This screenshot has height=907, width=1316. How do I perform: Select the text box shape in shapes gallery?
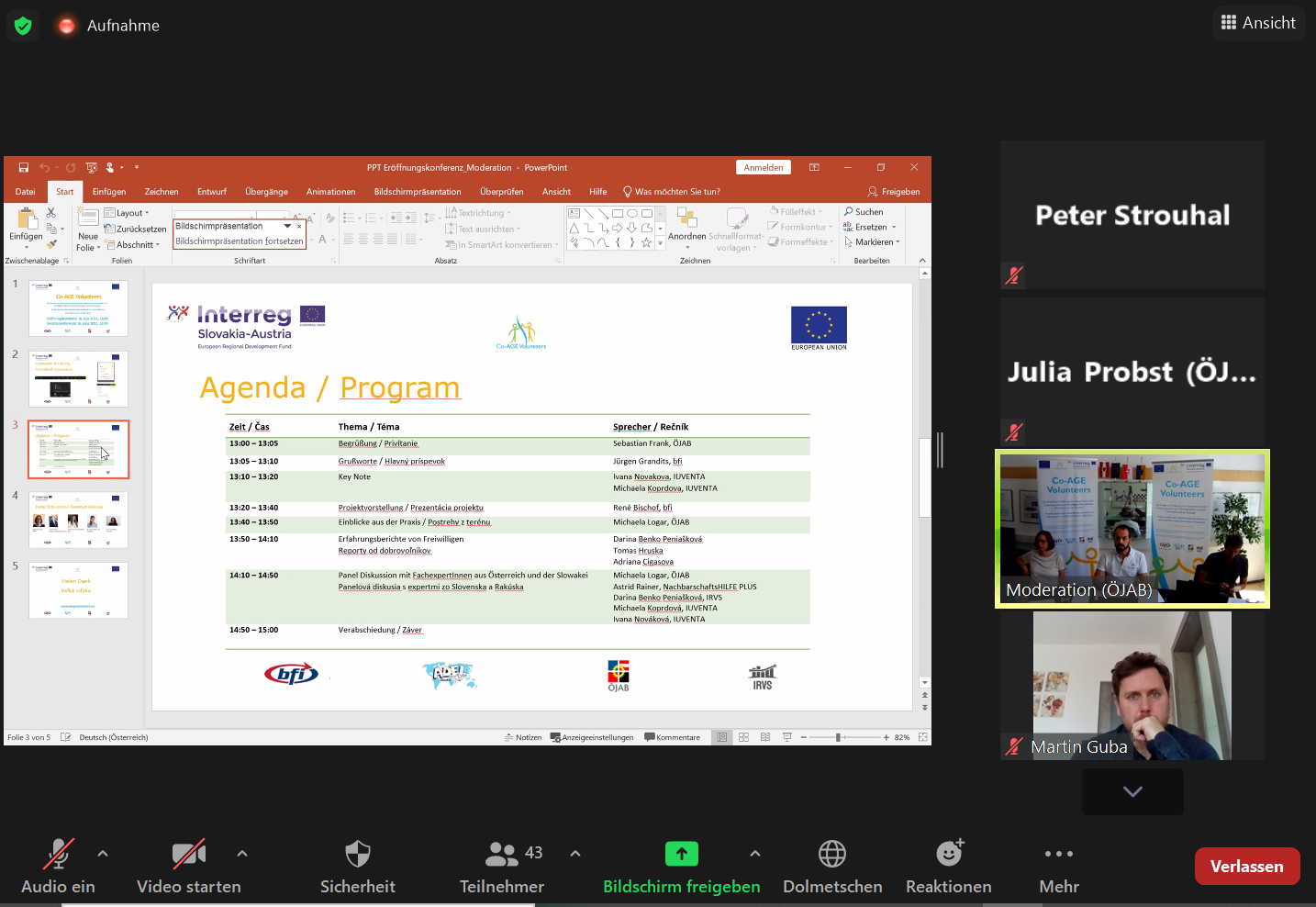click(x=574, y=213)
